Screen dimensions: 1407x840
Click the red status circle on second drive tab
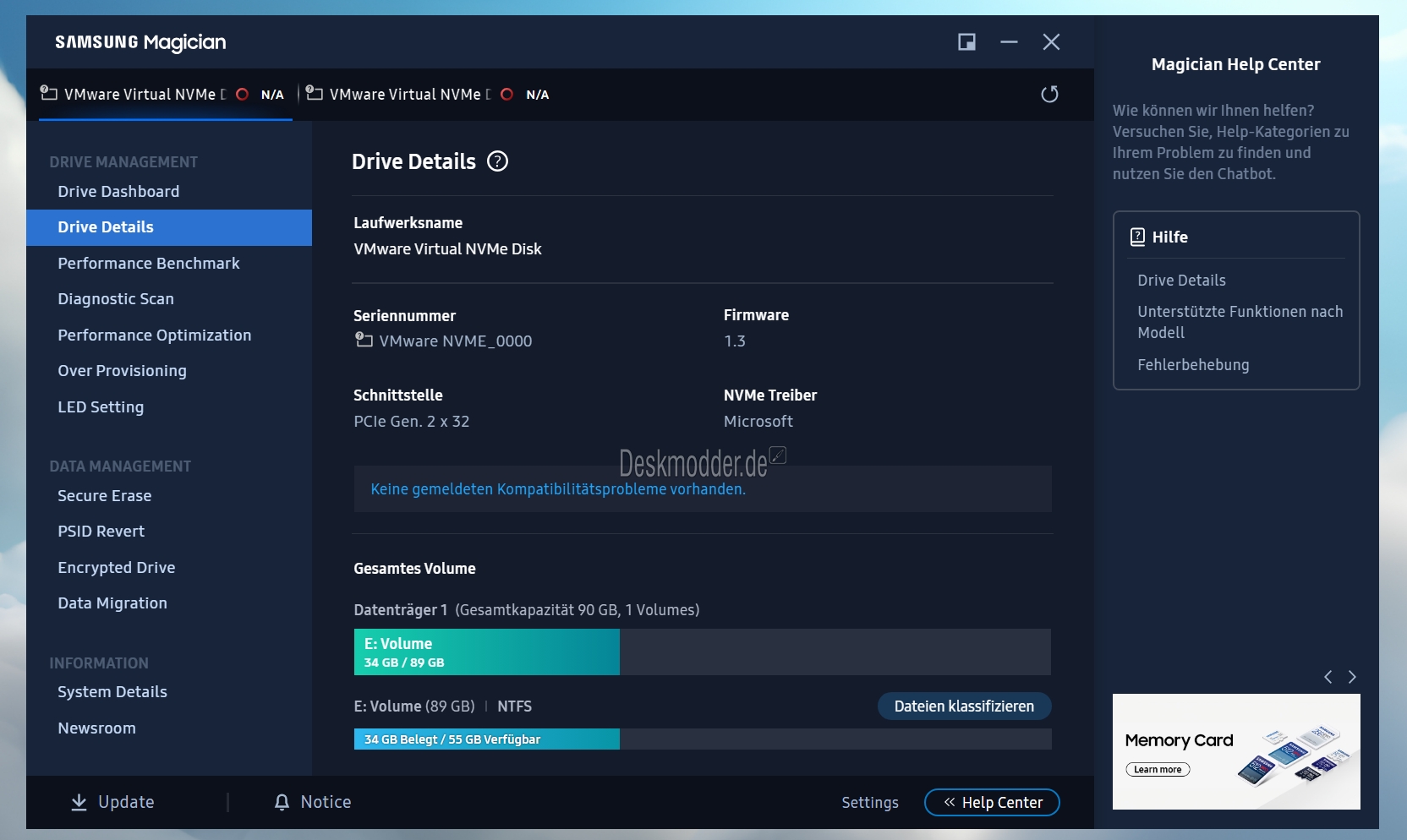pyautogui.click(x=507, y=95)
